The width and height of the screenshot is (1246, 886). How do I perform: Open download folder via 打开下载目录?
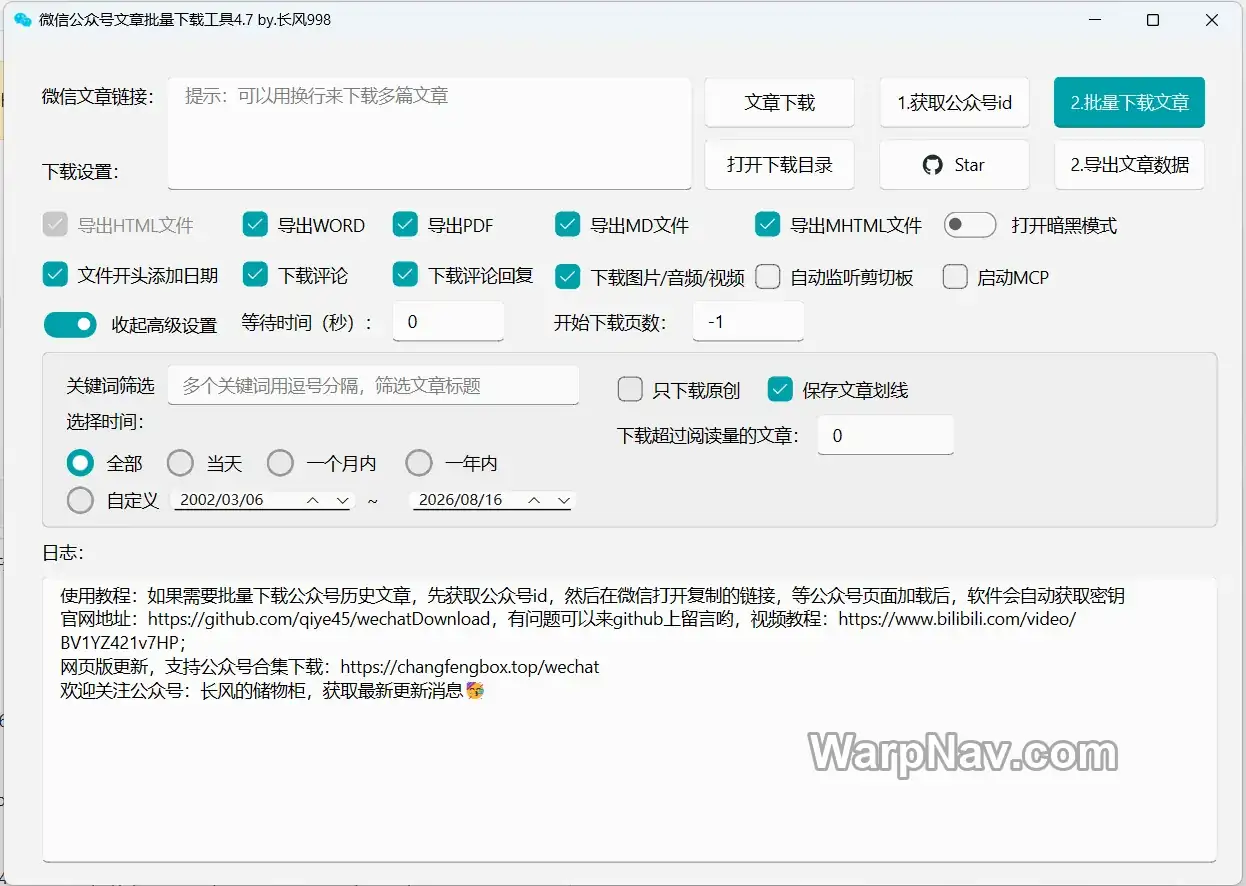point(780,165)
